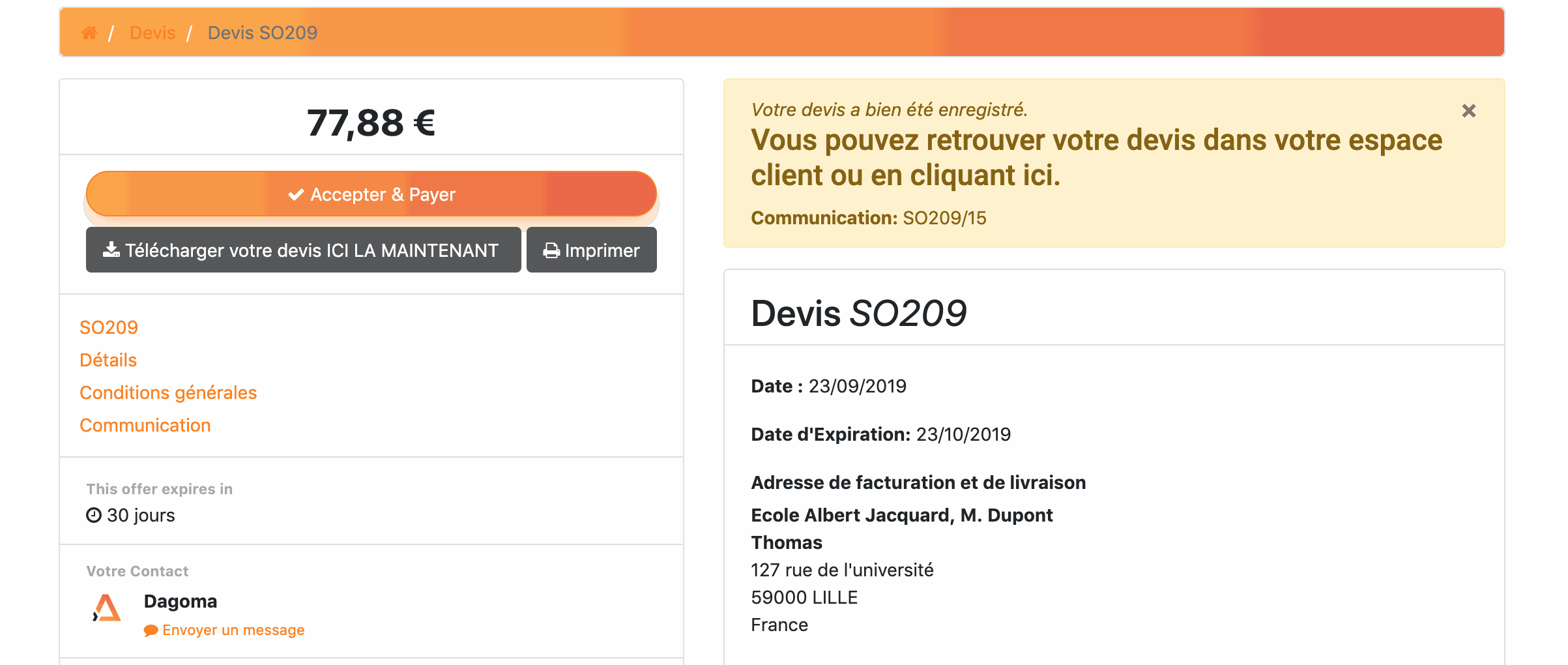1568x665 pixels.
Task: Click the Dagoma contact name
Action: coord(181,601)
